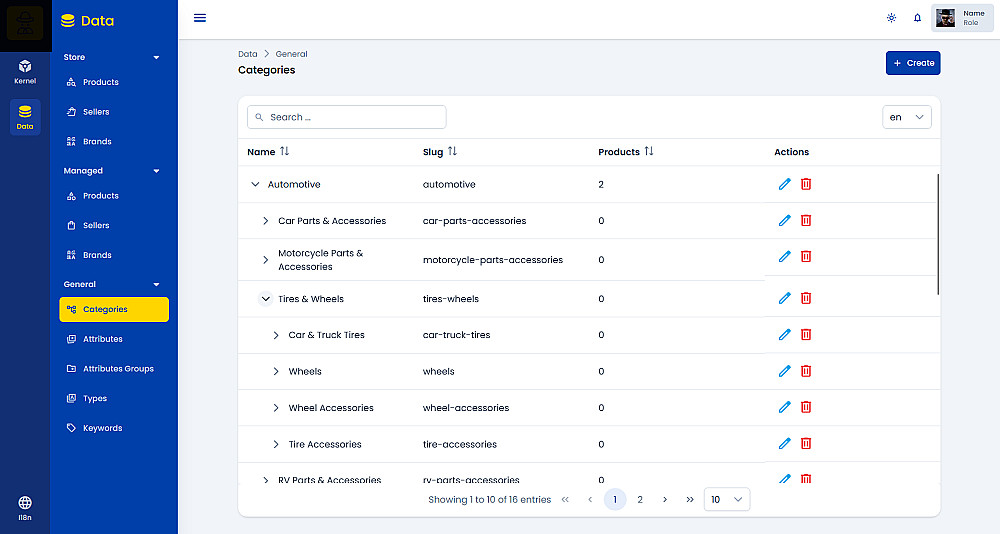The height and width of the screenshot is (534, 1000).
Task: Collapse the Automotive category row
Action: pos(255,185)
